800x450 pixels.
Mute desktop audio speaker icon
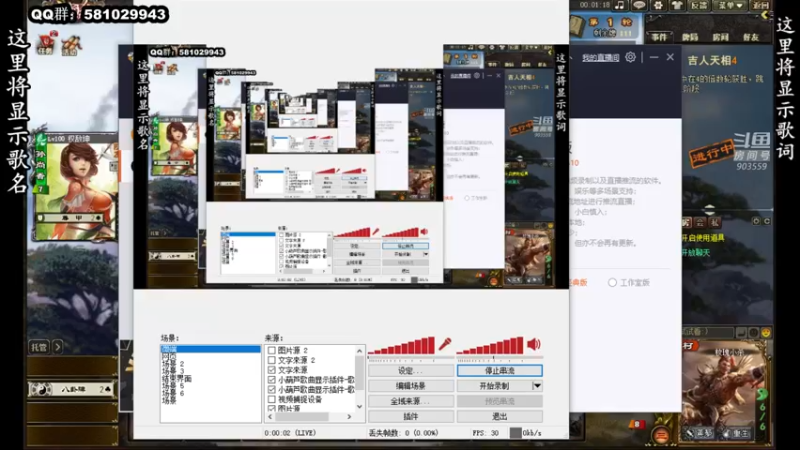pos(534,344)
